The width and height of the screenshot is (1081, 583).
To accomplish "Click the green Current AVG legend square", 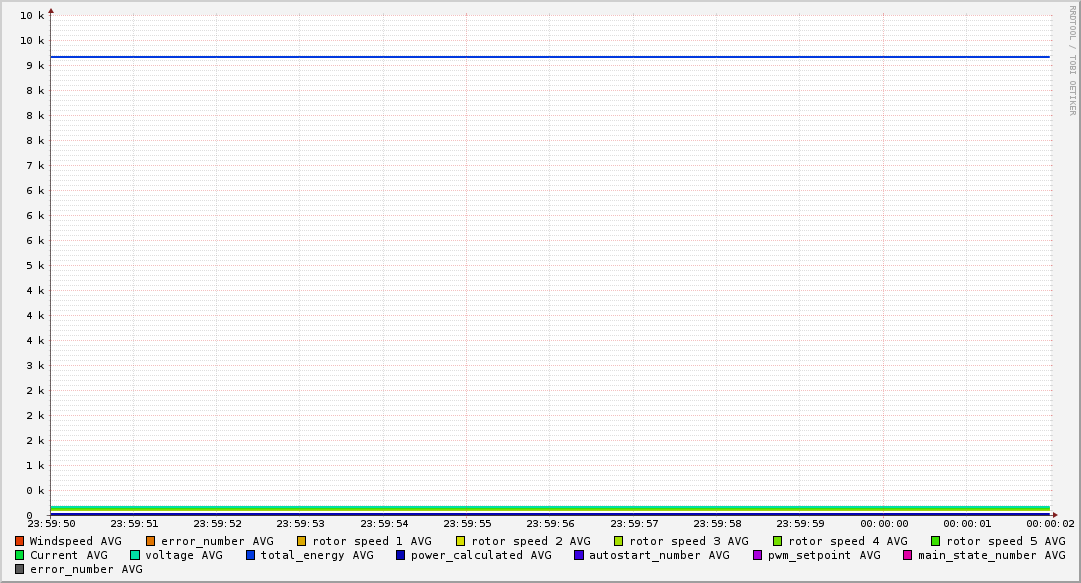I will point(20,555).
